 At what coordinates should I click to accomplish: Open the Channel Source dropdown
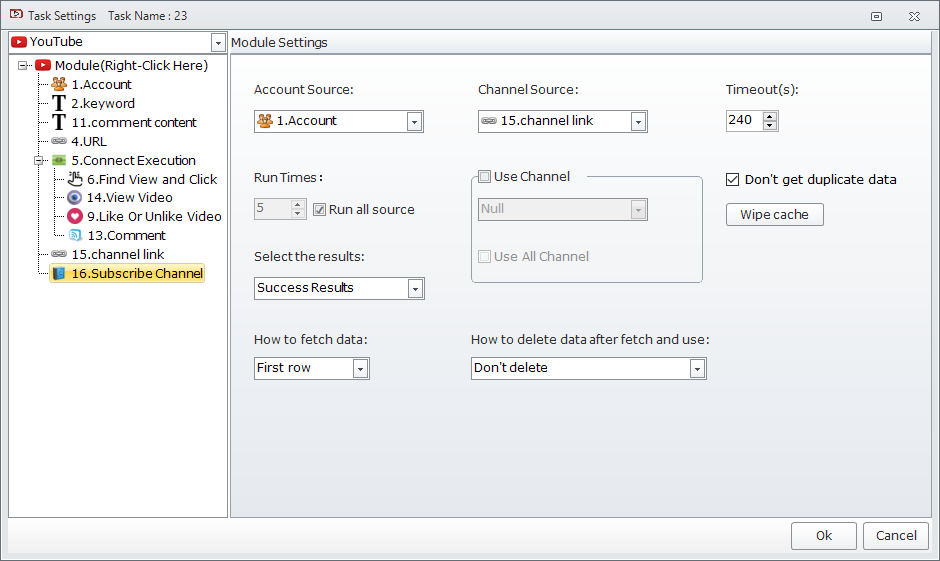(x=638, y=121)
